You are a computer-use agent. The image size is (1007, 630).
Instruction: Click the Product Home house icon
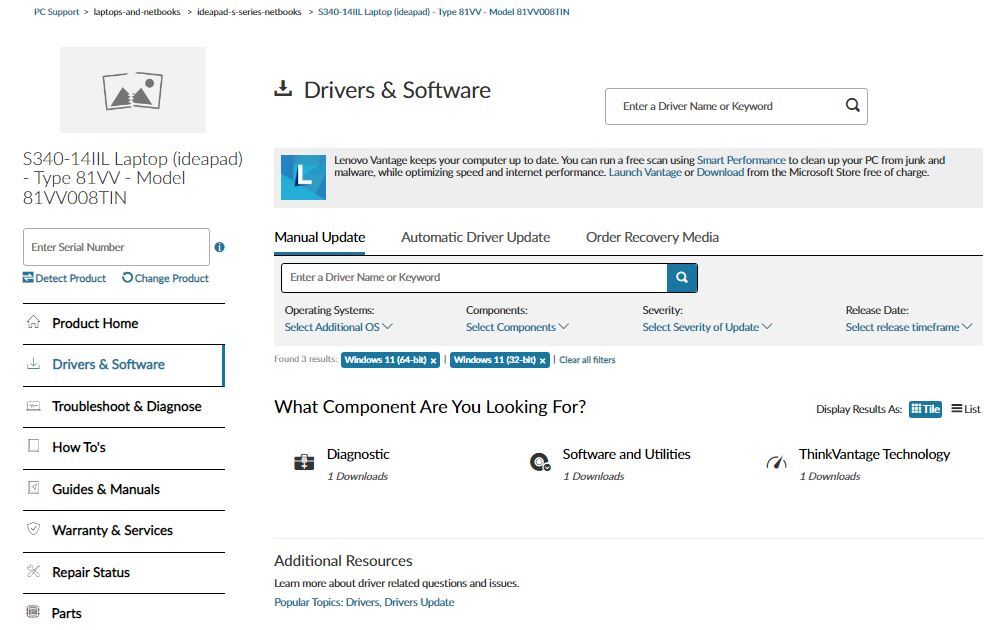(33, 322)
